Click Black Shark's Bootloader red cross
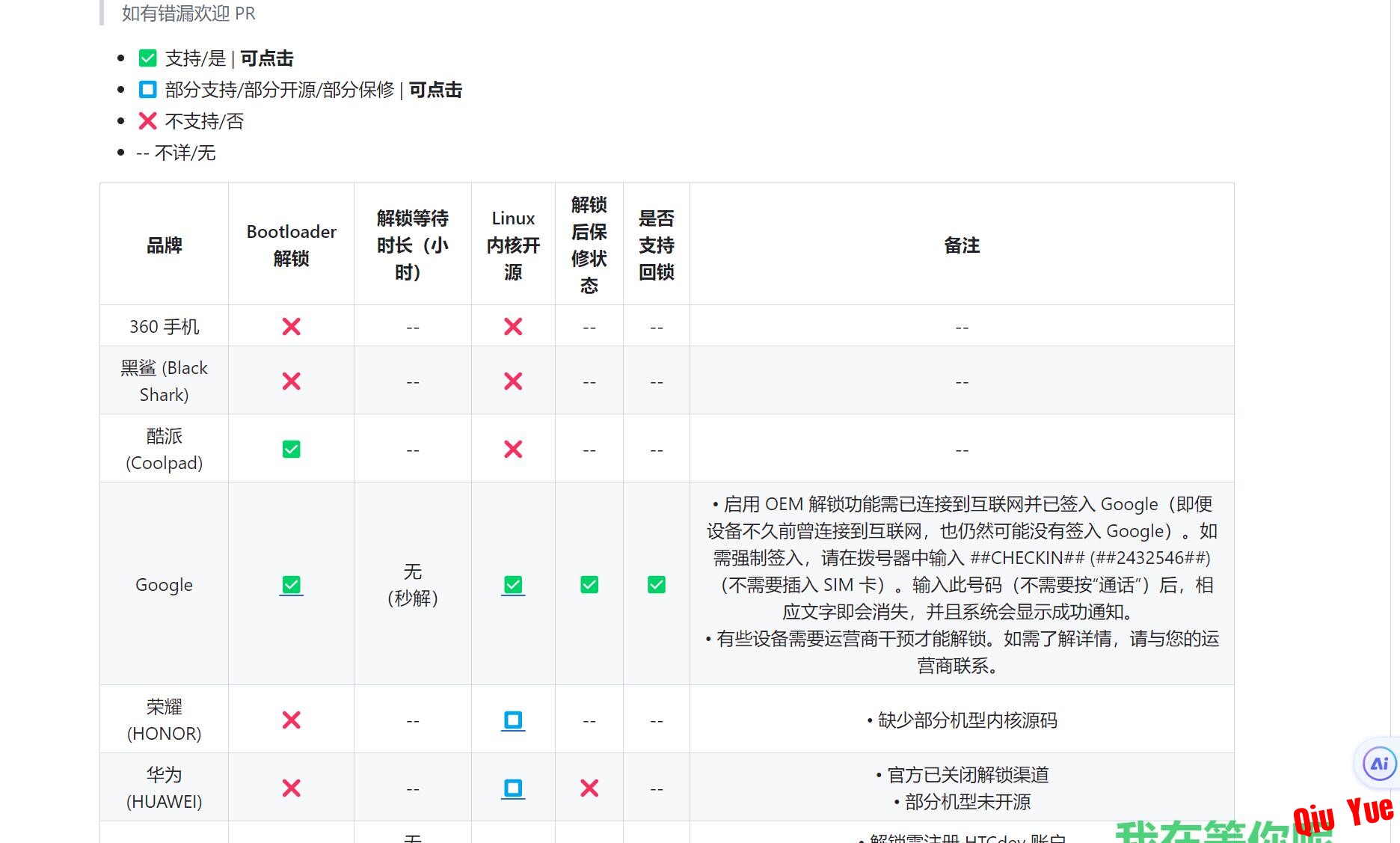The image size is (1400, 843). point(291,381)
